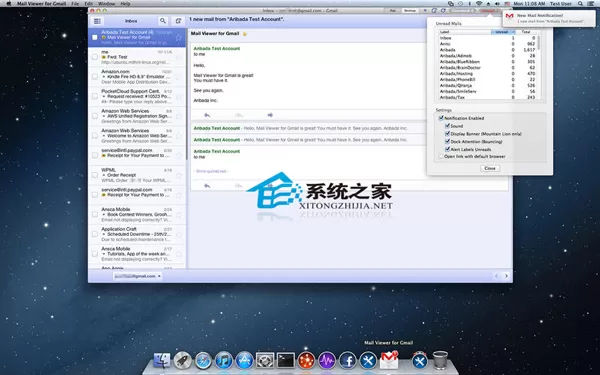Click the forward arrow under first message
The height and width of the screenshot is (375, 600).
pyautogui.click(x=270, y=115)
